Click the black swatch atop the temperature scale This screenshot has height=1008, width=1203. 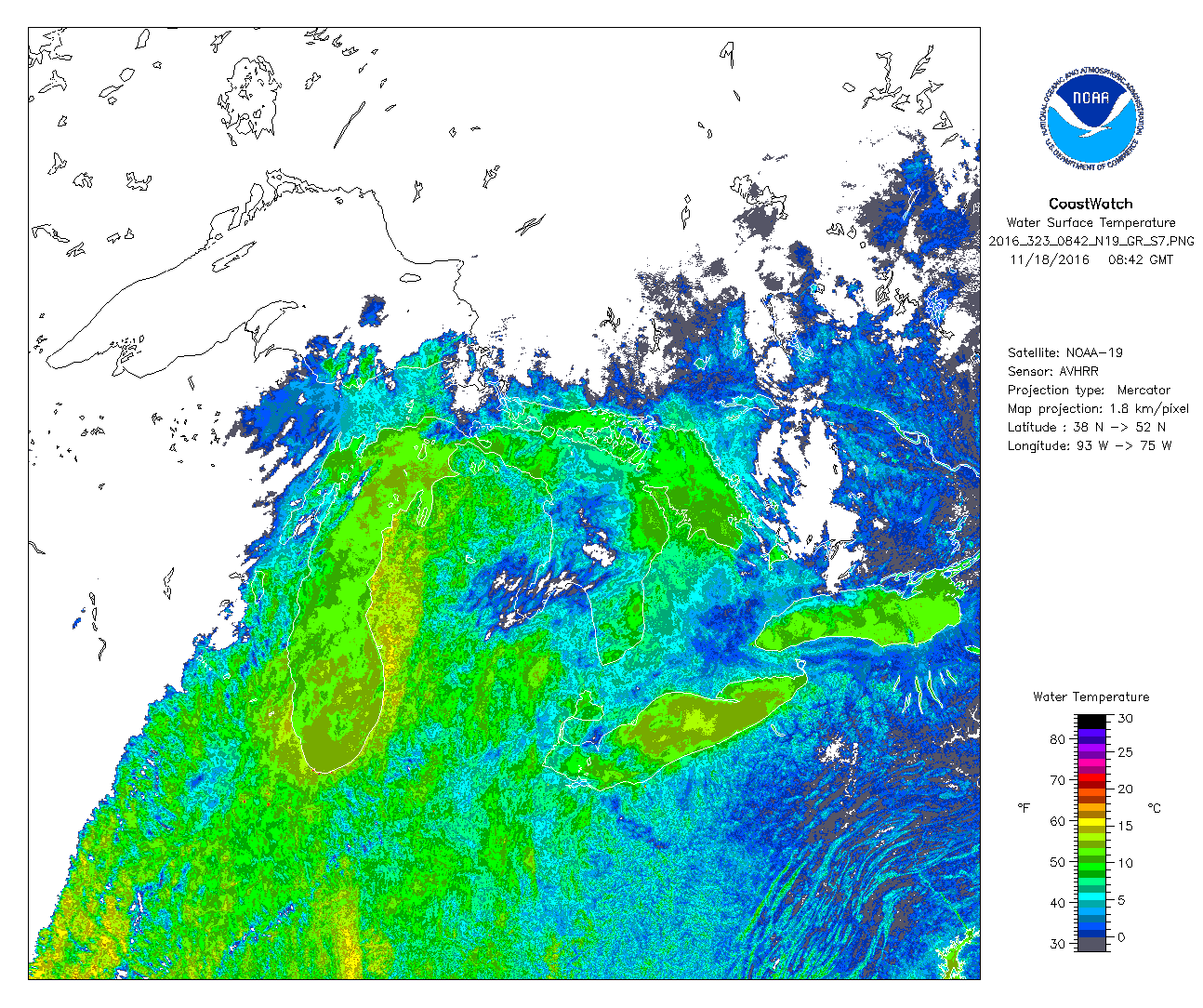(1091, 722)
